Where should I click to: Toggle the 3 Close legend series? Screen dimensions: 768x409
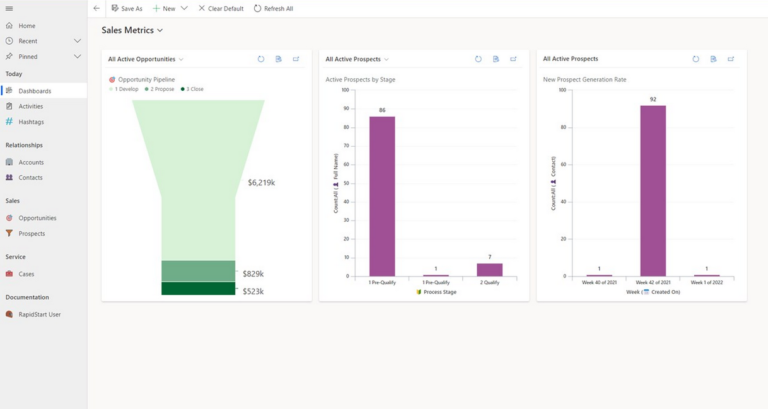pos(192,89)
